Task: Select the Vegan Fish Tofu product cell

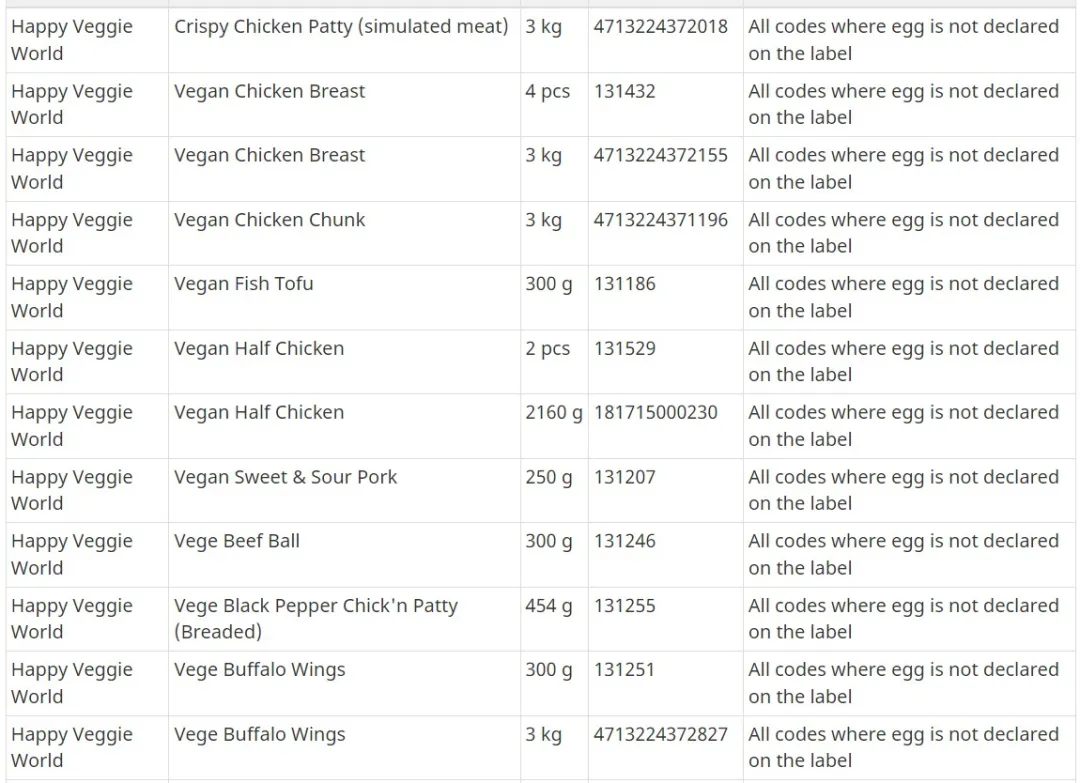Action: pyautogui.click(x=344, y=297)
